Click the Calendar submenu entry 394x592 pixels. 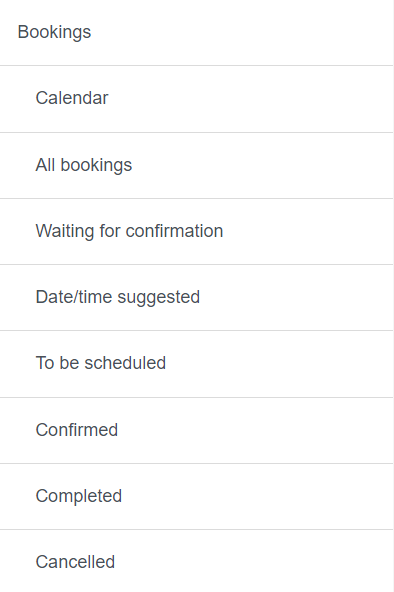coord(196,99)
